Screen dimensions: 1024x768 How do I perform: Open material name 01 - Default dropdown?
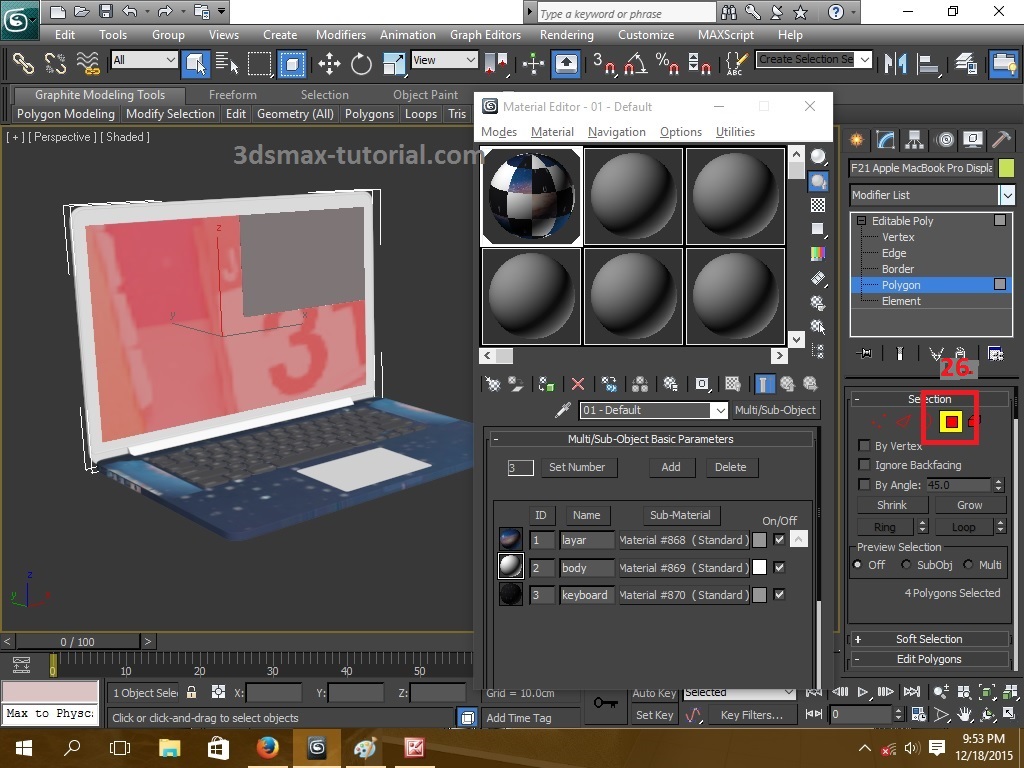click(719, 410)
